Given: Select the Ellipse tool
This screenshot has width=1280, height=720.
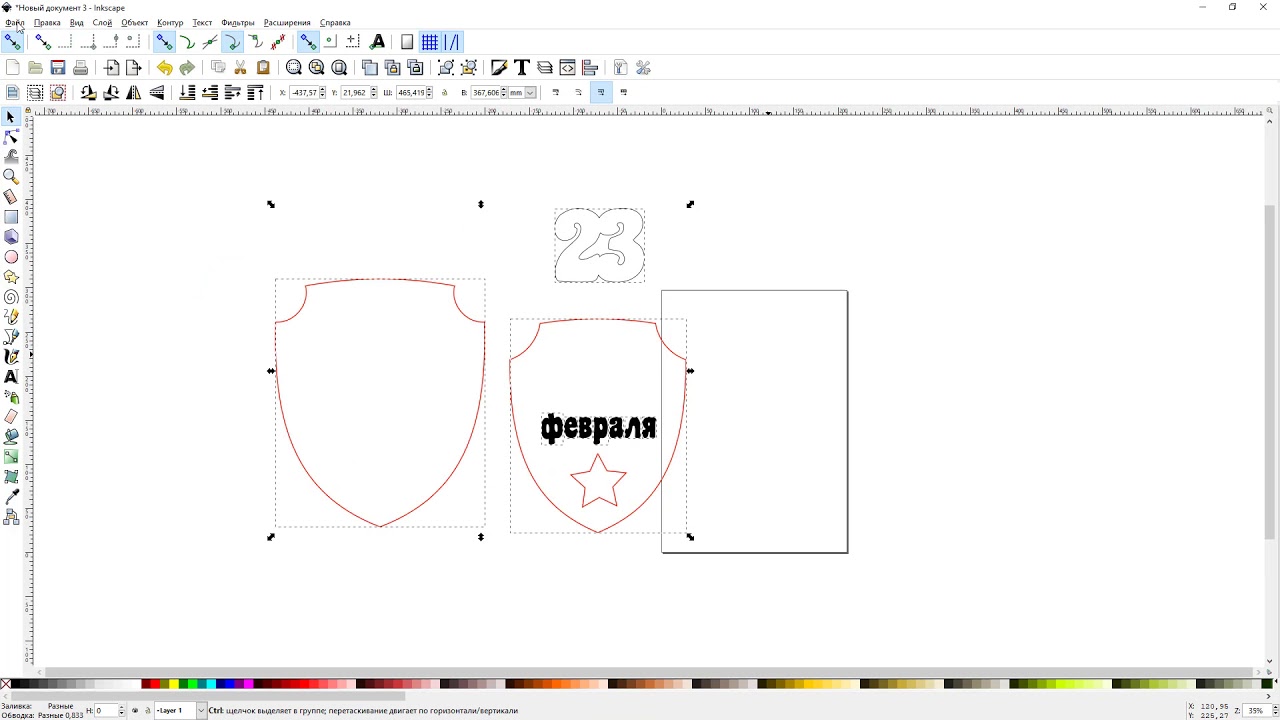Looking at the screenshot, I should tap(11, 257).
